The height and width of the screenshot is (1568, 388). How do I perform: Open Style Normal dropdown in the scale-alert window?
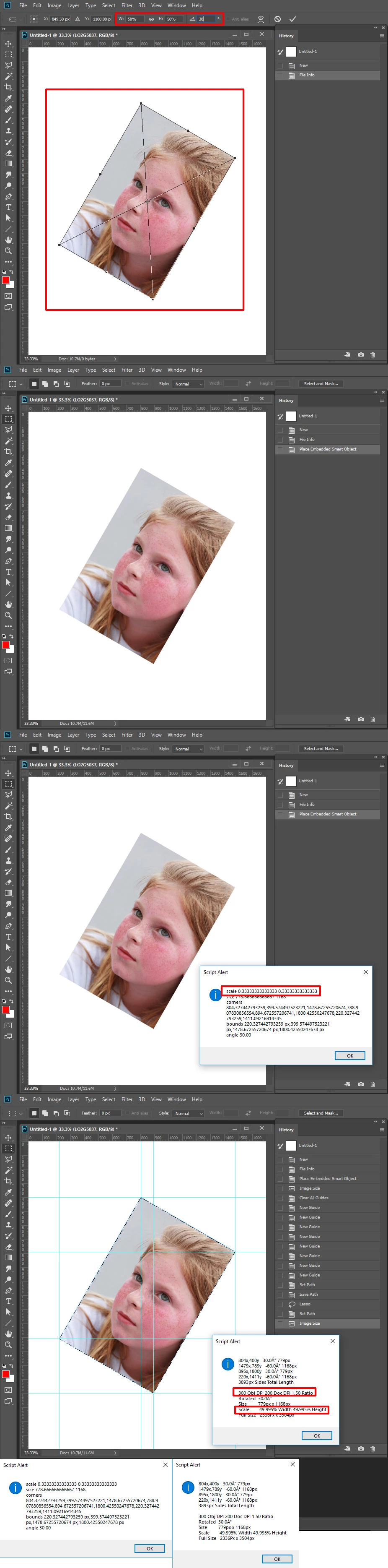[189, 749]
